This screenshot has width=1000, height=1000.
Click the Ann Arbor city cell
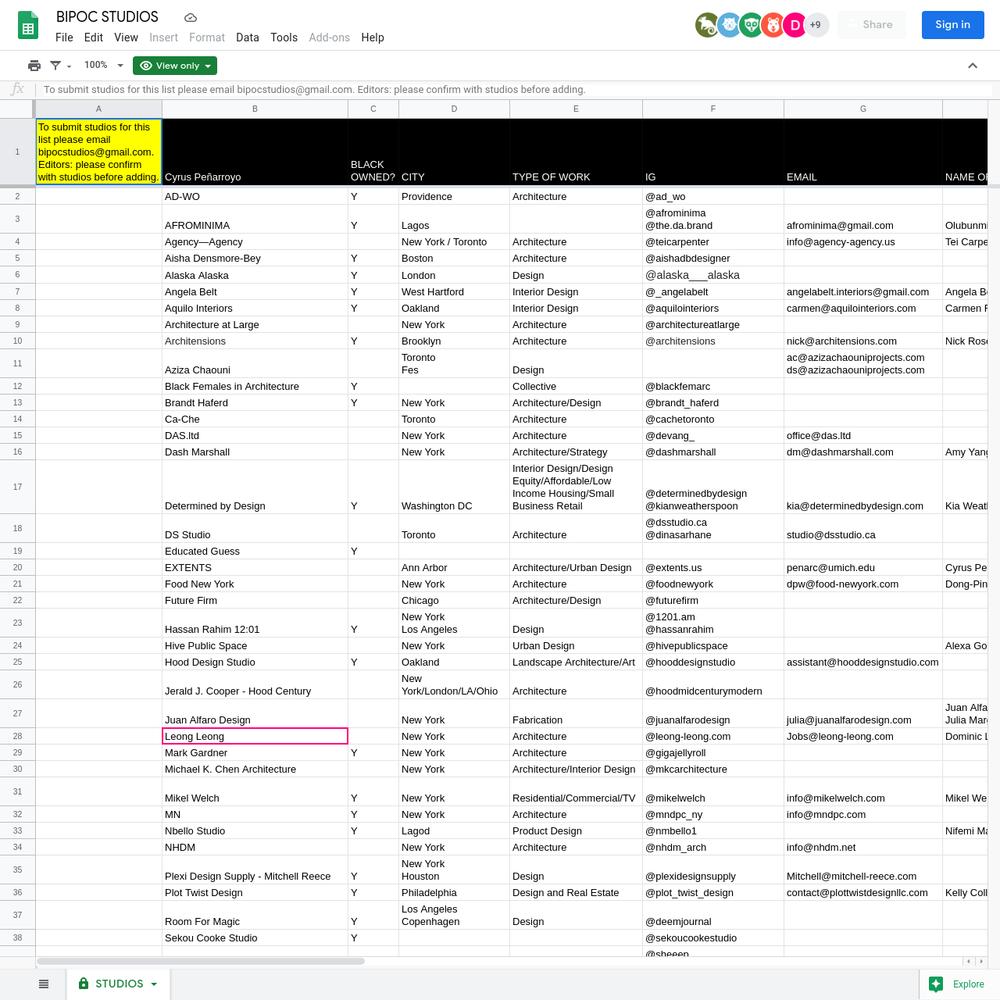click(454, 568)
